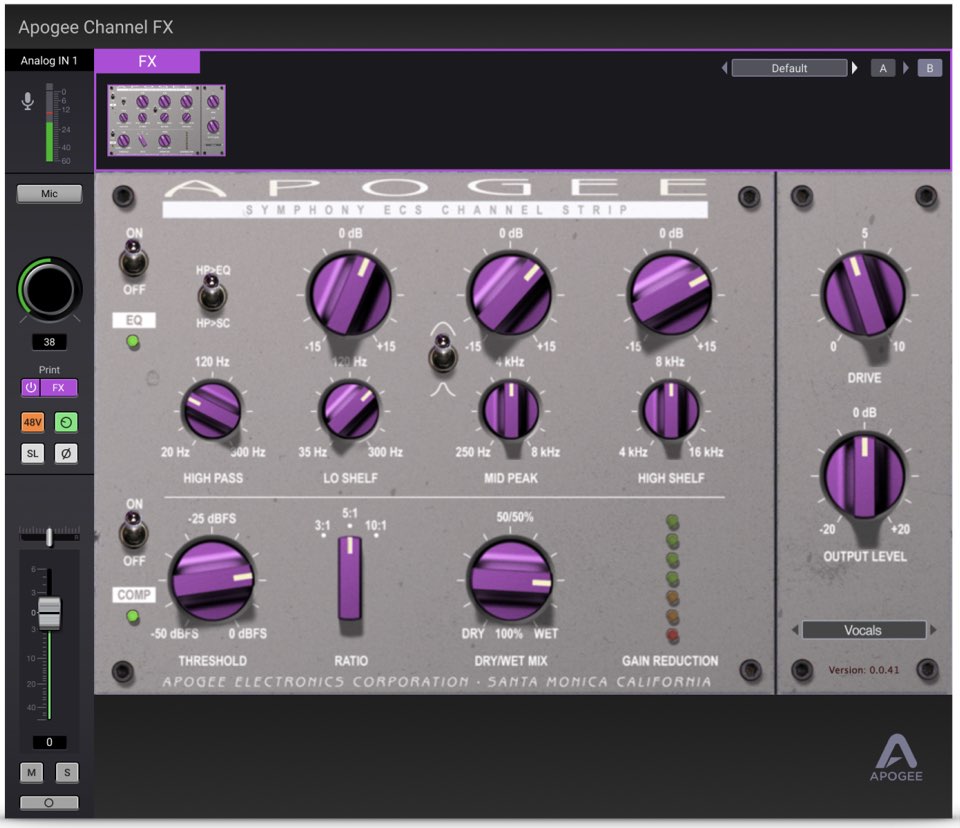960x828 pixels.
Task: Click the Mid Peak frequency knob
Action: (x=511, y=410)
